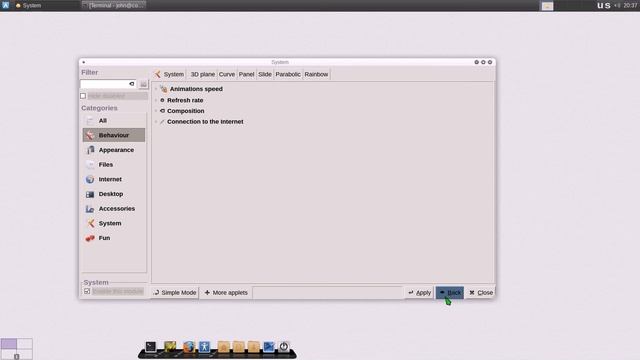Select the Behaviour category
The width and height of the screenshot is (640, 360).
[x=113, y=135]
